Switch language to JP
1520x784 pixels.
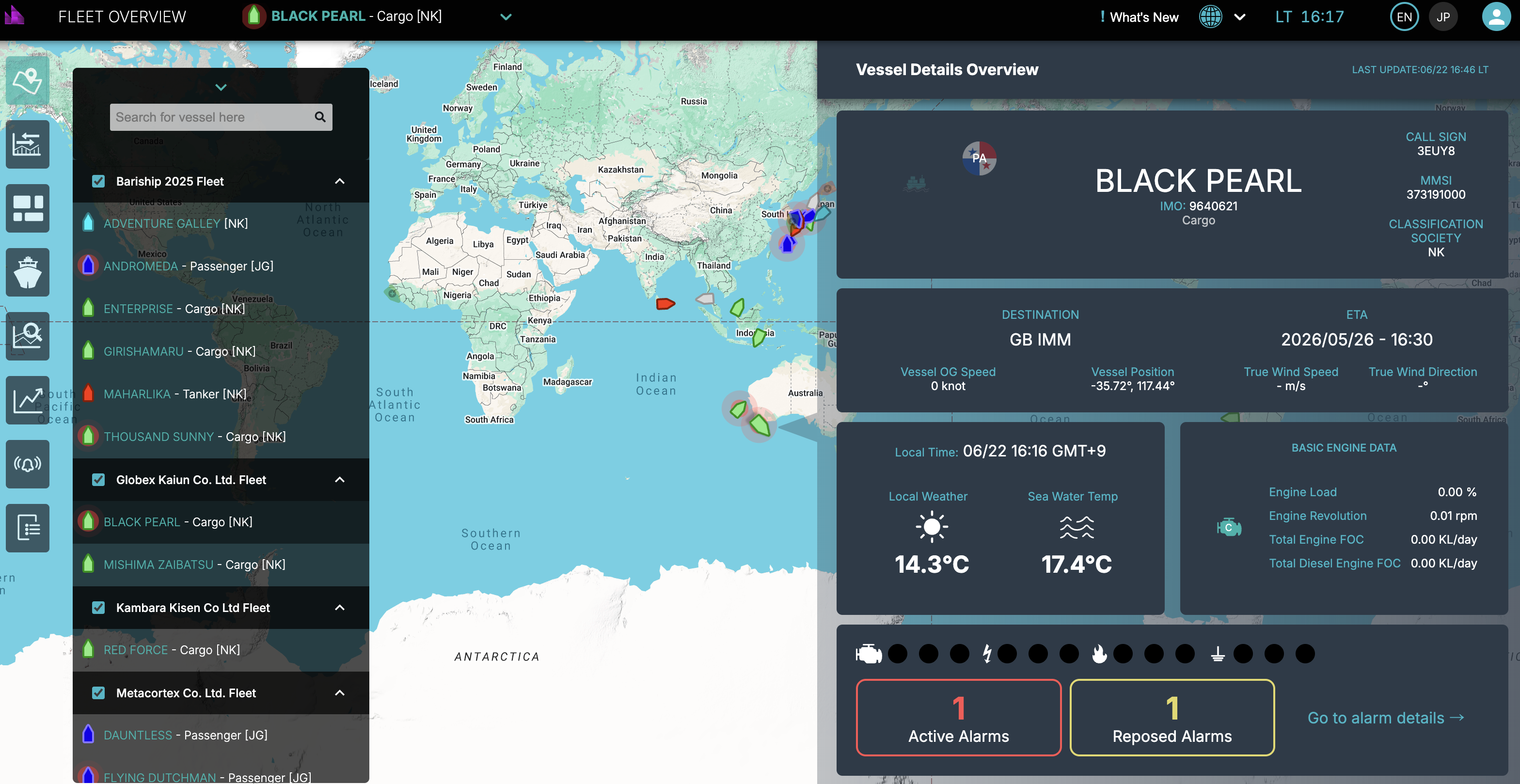1443,16
